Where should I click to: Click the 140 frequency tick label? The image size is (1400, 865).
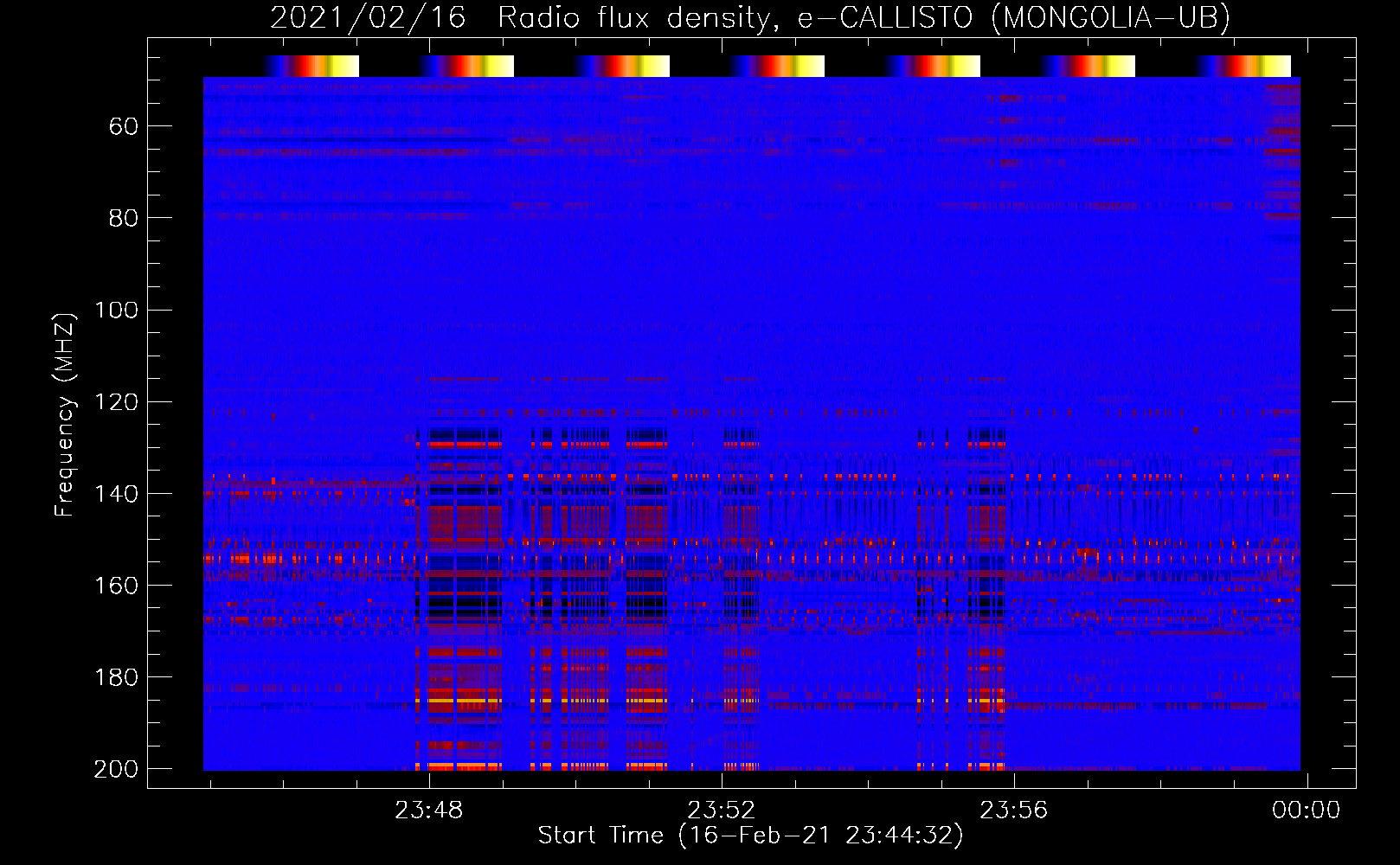[117, 494]
